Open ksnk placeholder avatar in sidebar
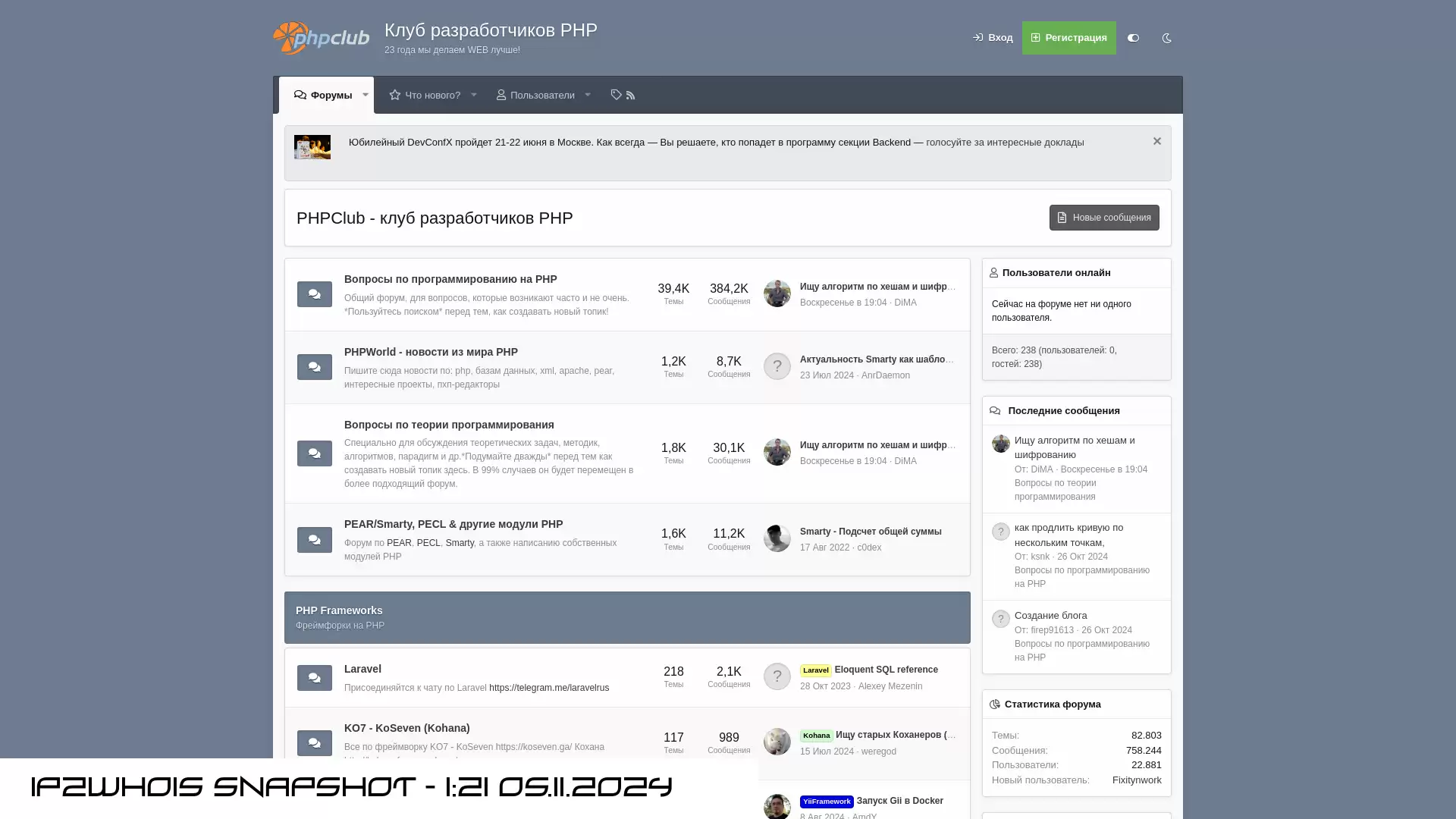Viewport: 1456px width, 819px height. pyautogui.click(x=1001, y=532)
